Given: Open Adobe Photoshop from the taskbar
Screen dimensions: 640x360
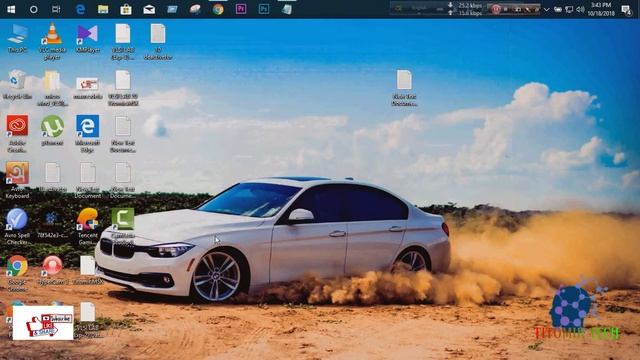Looking at the screenshot, I should [x=264, y=9].
